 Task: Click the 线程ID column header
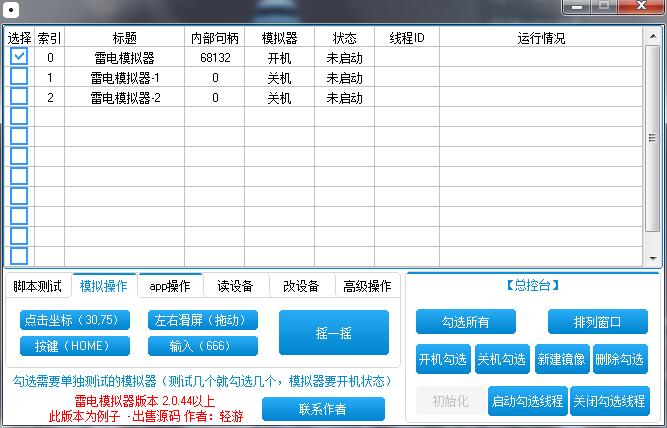(407, 38)
